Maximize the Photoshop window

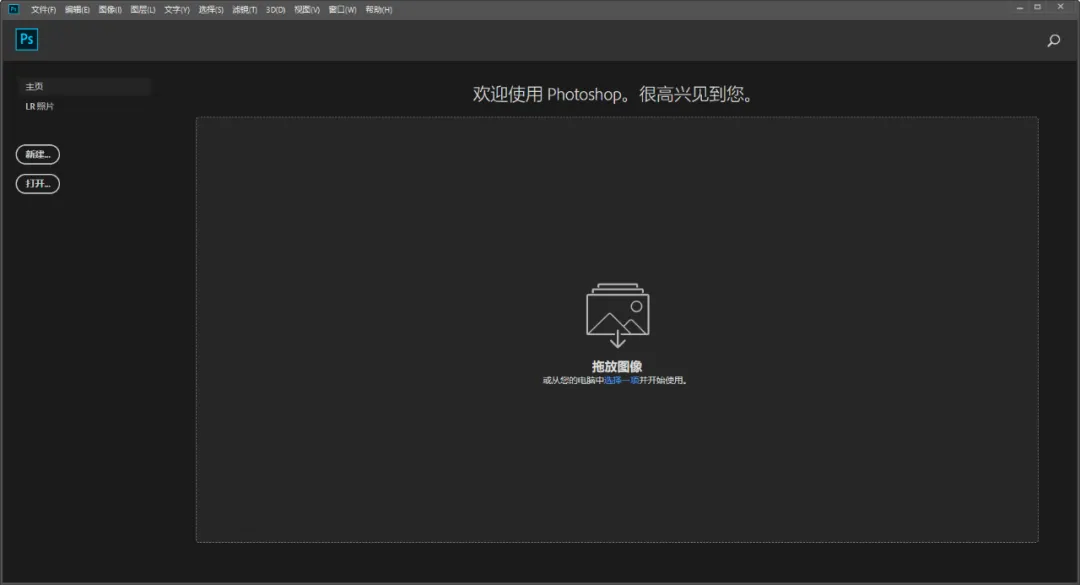[x=1037, y=8]
